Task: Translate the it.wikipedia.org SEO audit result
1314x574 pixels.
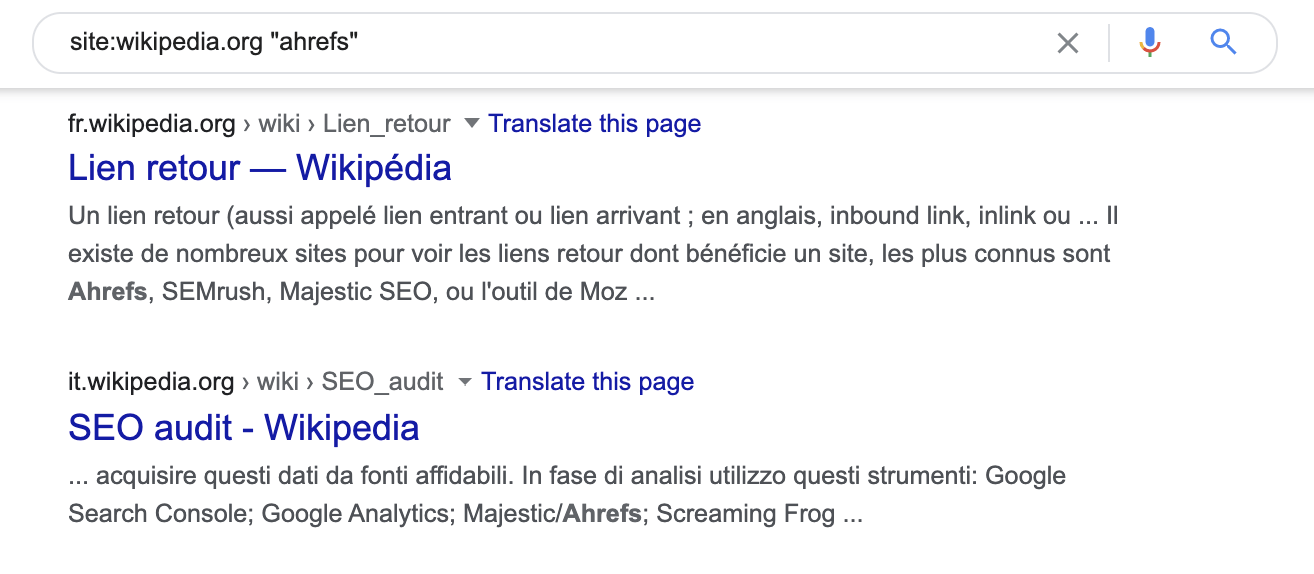Action: pyautogui.click(x=587, y=382)
